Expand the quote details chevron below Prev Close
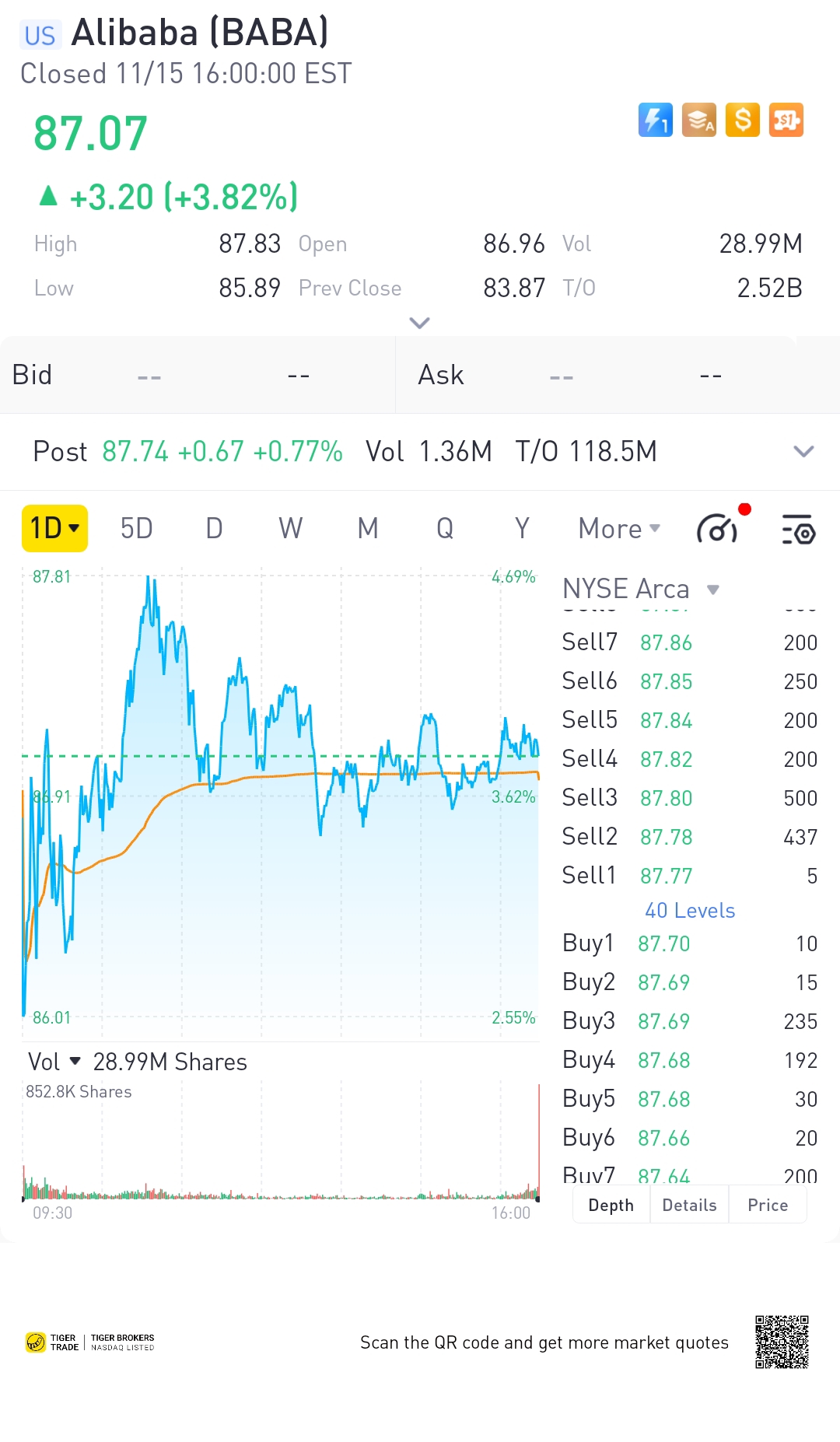Screen dimensions: 840x1442 419,323
